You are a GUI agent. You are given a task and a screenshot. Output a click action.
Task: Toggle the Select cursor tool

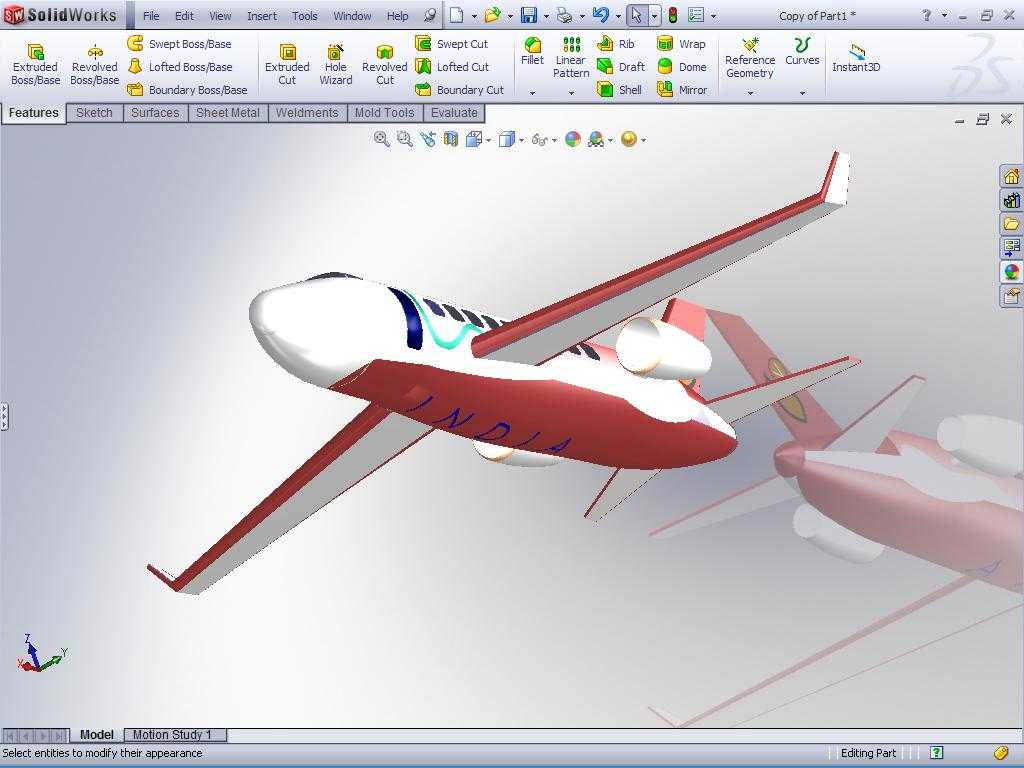click(637, 15)
